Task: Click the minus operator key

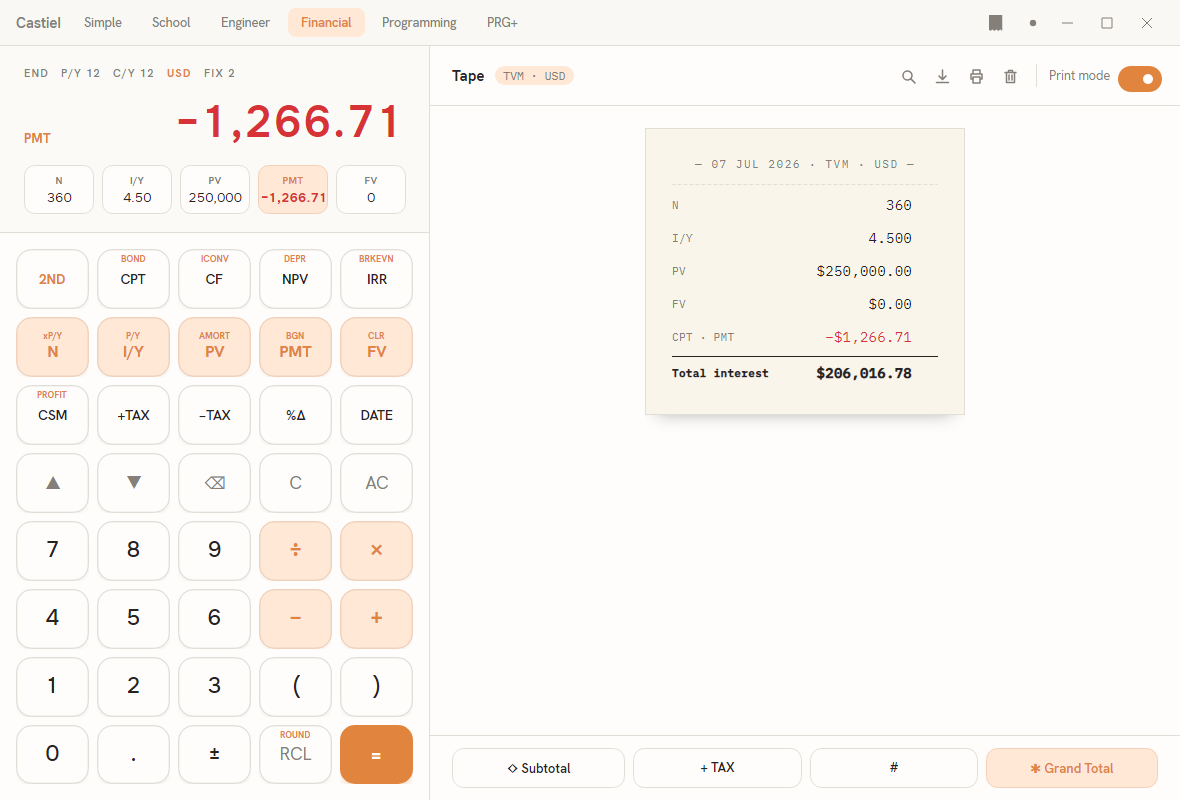Action: coord(295,619)
